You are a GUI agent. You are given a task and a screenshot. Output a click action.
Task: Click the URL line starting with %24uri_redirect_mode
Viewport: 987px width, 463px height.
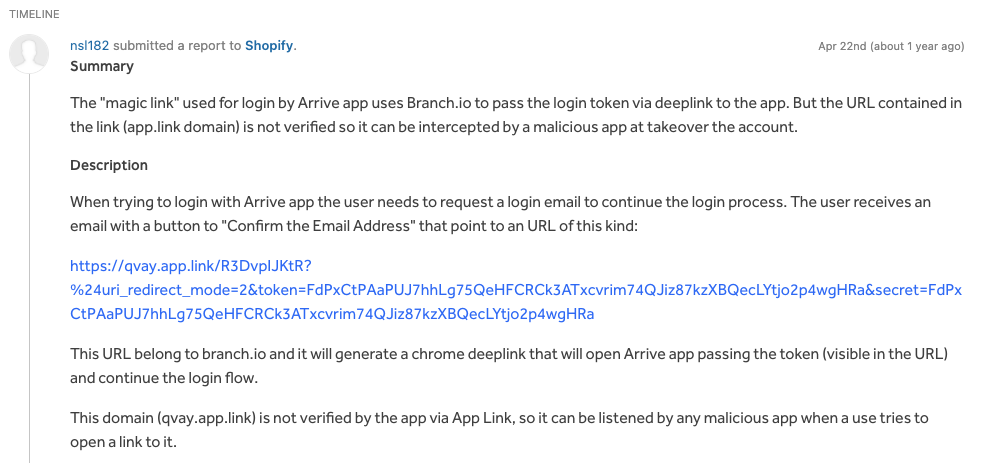(516, 290)
